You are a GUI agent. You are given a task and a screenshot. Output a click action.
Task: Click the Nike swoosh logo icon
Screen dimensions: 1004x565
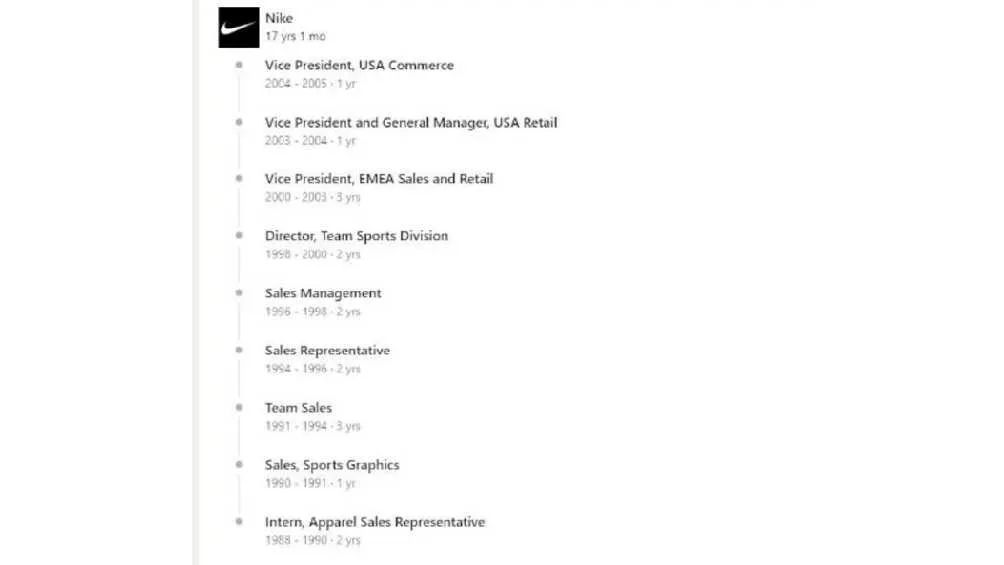pos(238,28)
